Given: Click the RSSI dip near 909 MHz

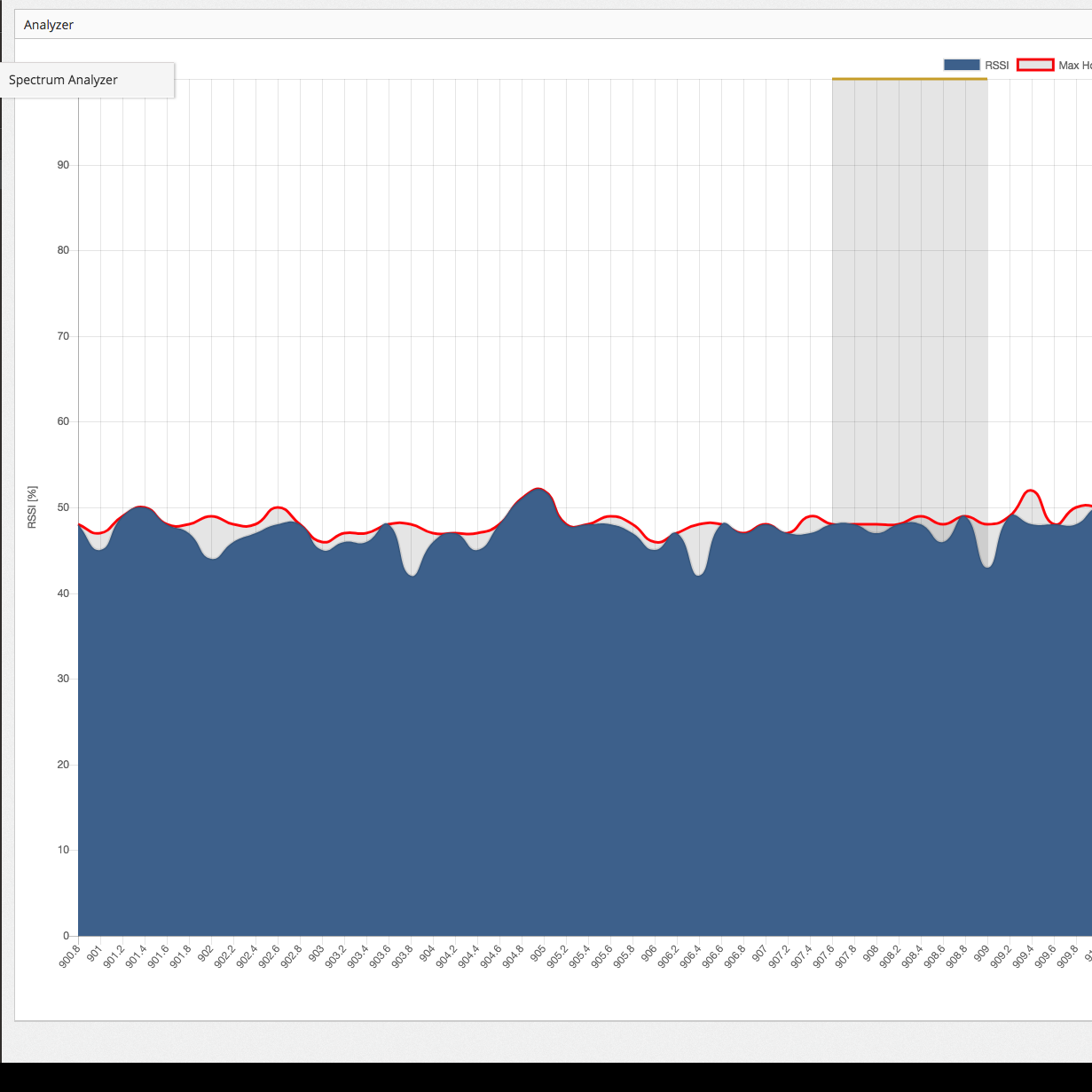Looking at the screenshot, I should tap(987, 566).
